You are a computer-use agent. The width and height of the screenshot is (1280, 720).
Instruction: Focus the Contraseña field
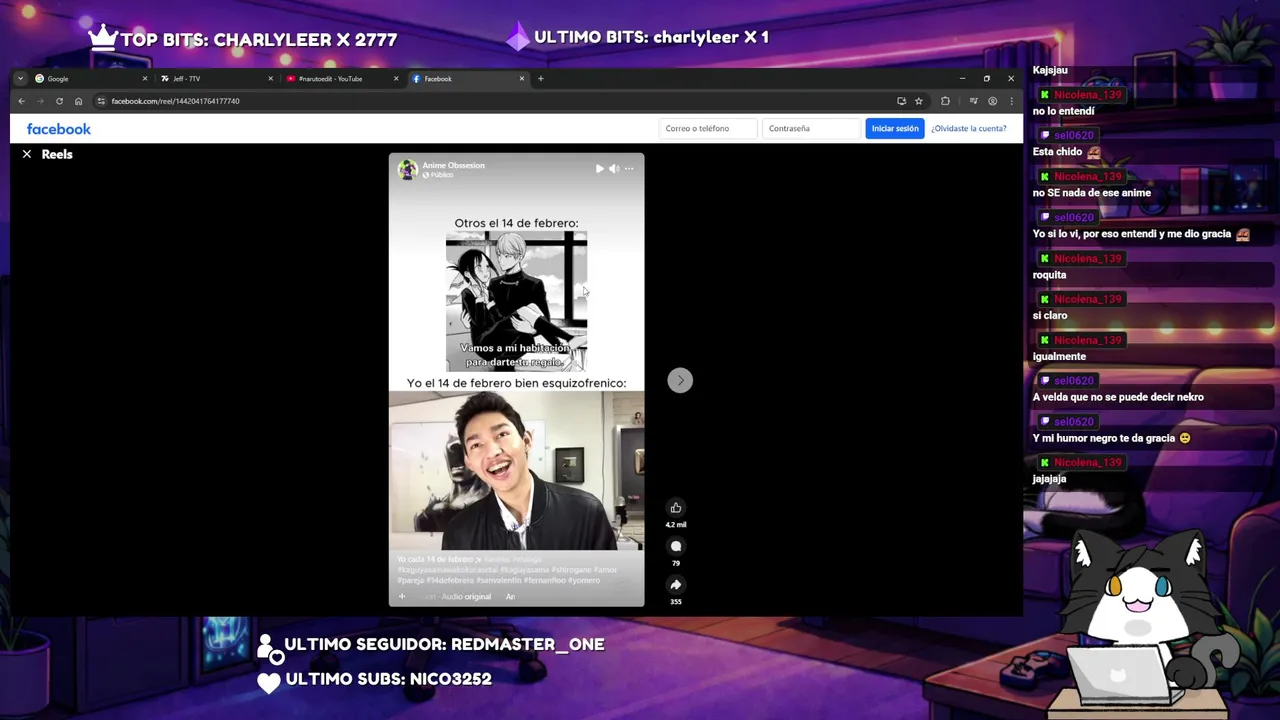point(811,128)
